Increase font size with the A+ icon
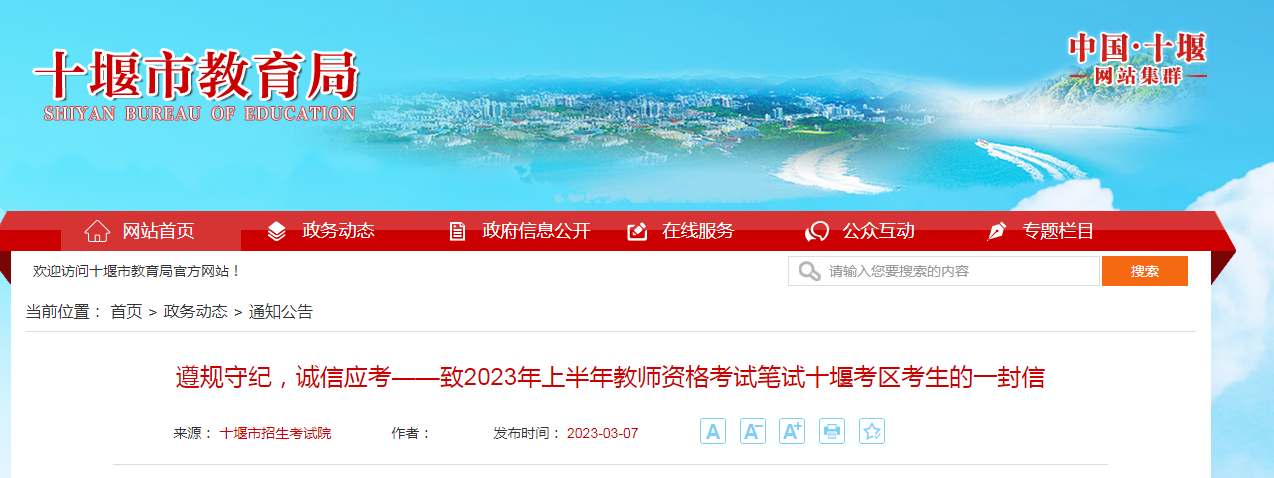 [x=792, y=431]
